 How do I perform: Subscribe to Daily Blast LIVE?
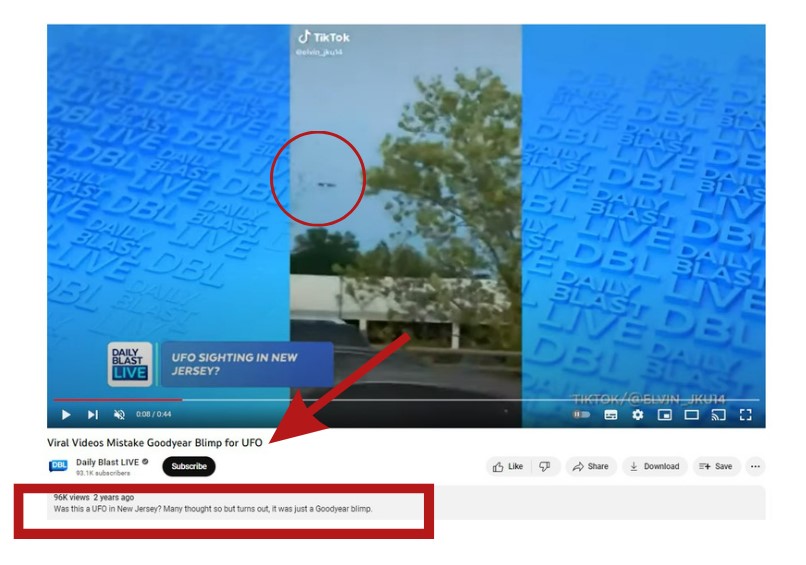point(188,466)
